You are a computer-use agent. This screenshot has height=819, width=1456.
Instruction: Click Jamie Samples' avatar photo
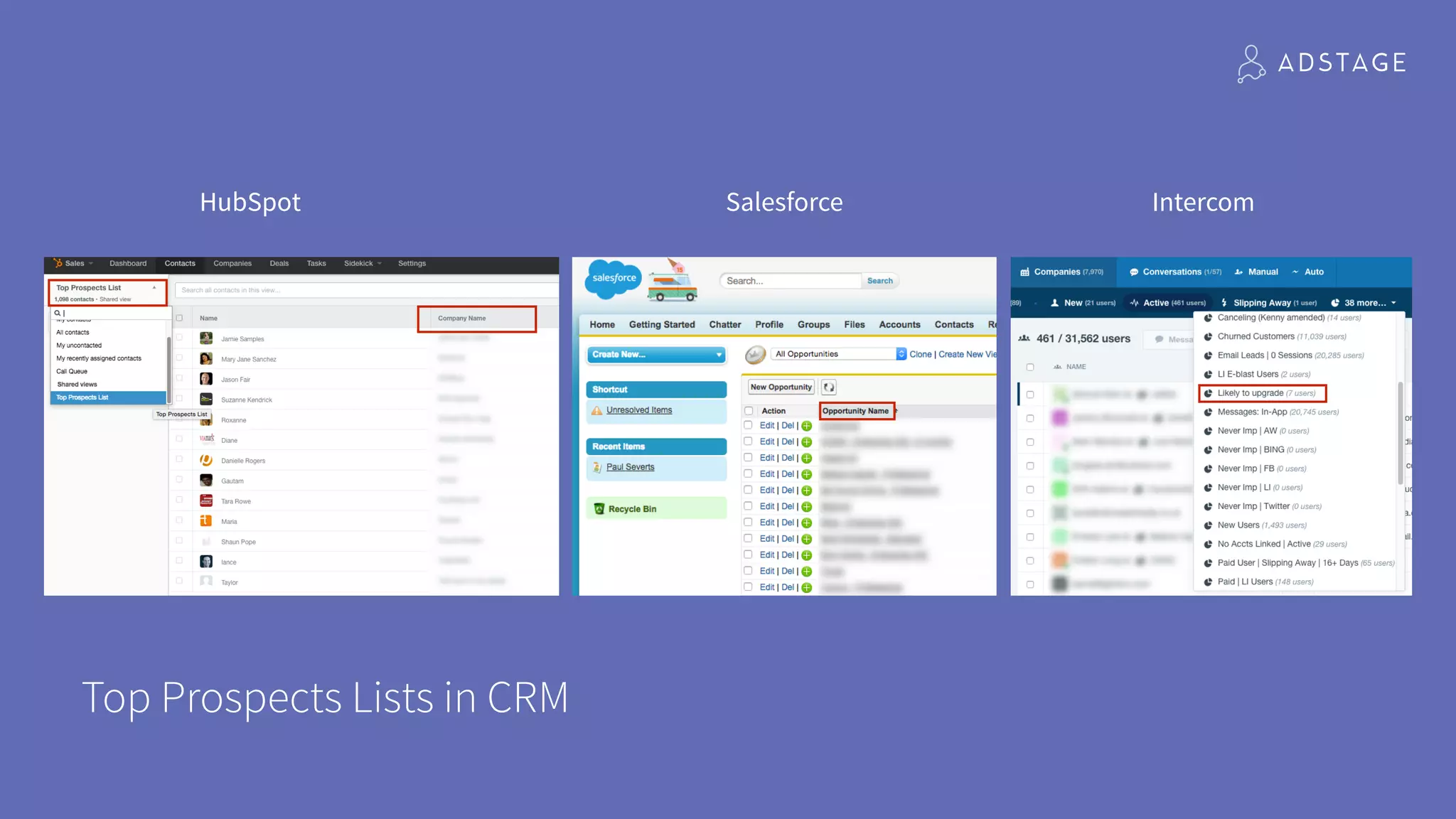coord(206,338)
